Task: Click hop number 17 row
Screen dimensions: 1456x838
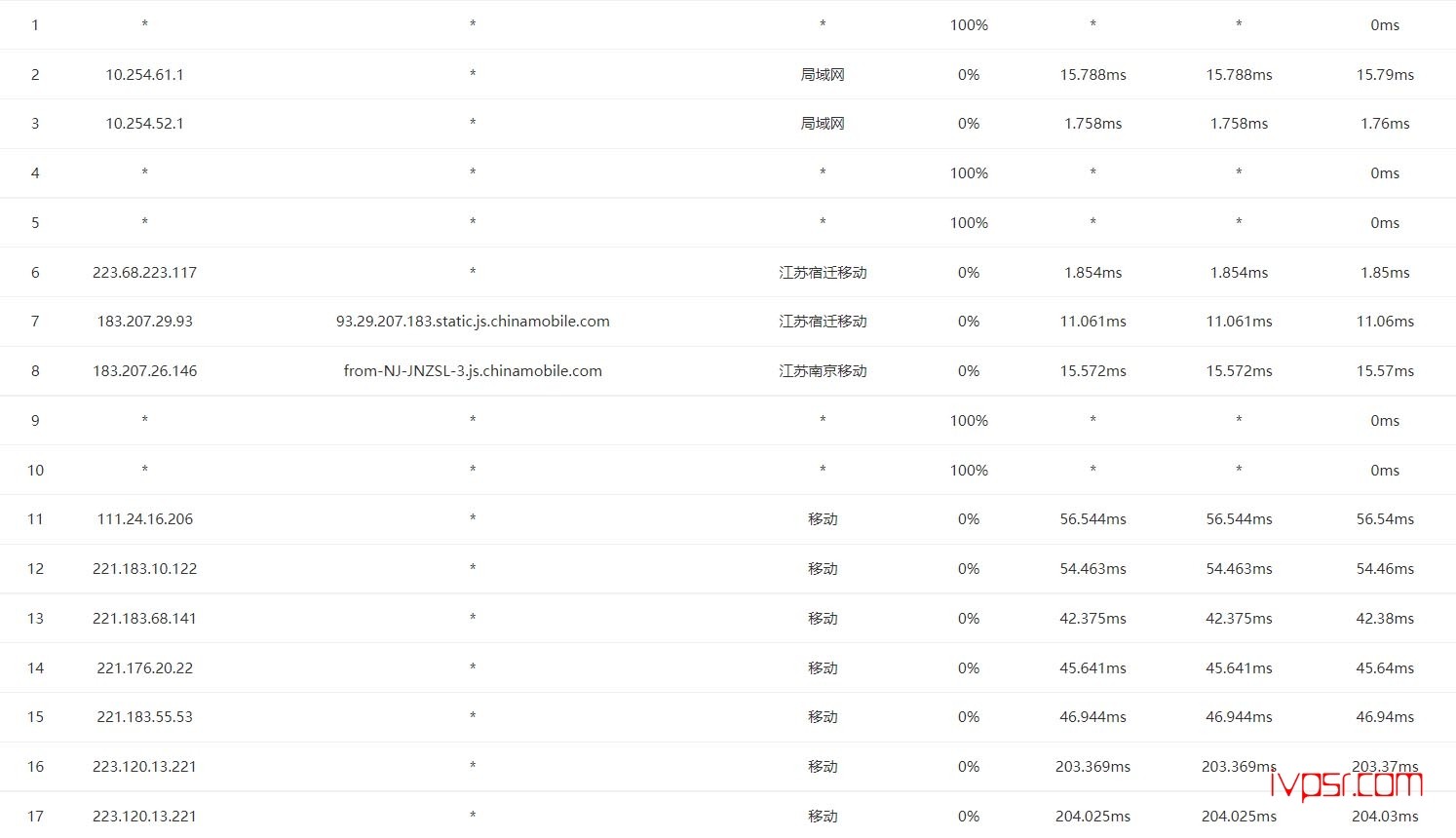Action: click(x=35, y=817)
